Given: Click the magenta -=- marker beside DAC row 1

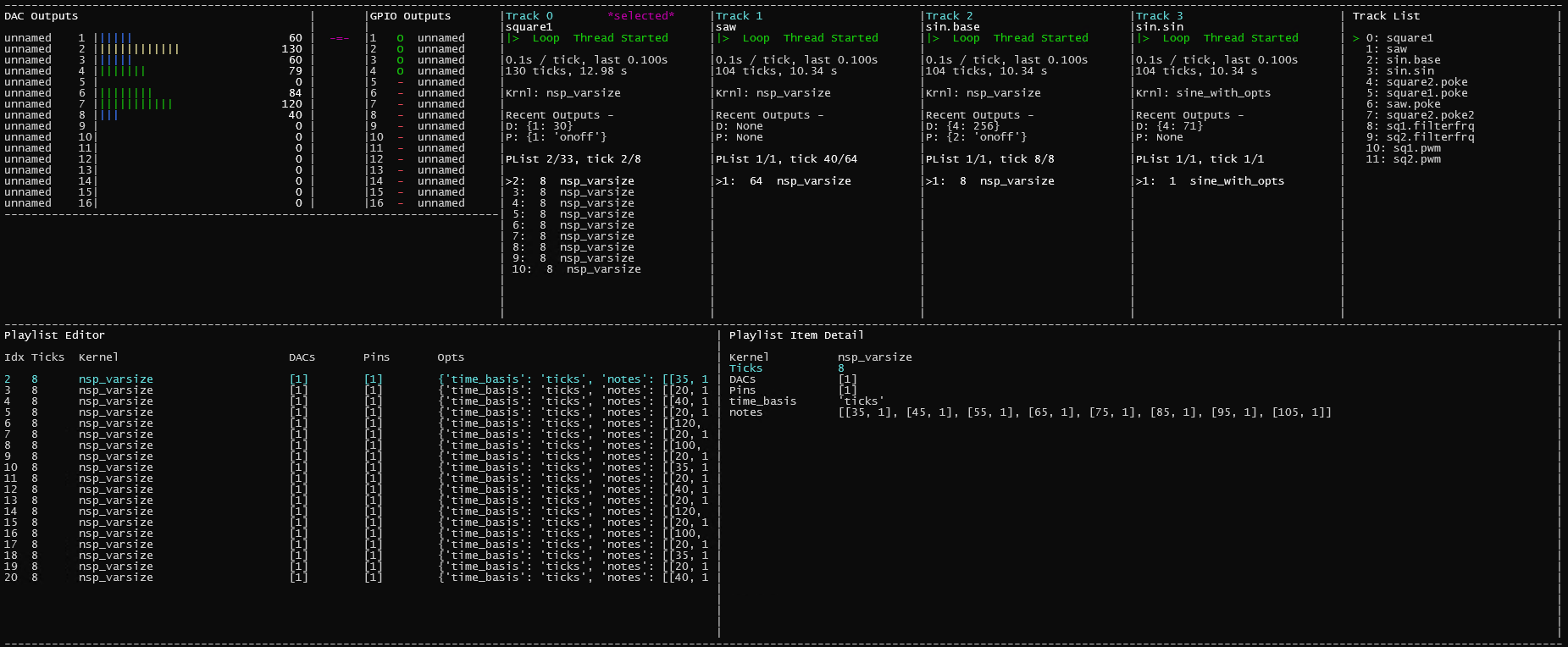Looking at the screenshot, I should [x=339, y=38].
